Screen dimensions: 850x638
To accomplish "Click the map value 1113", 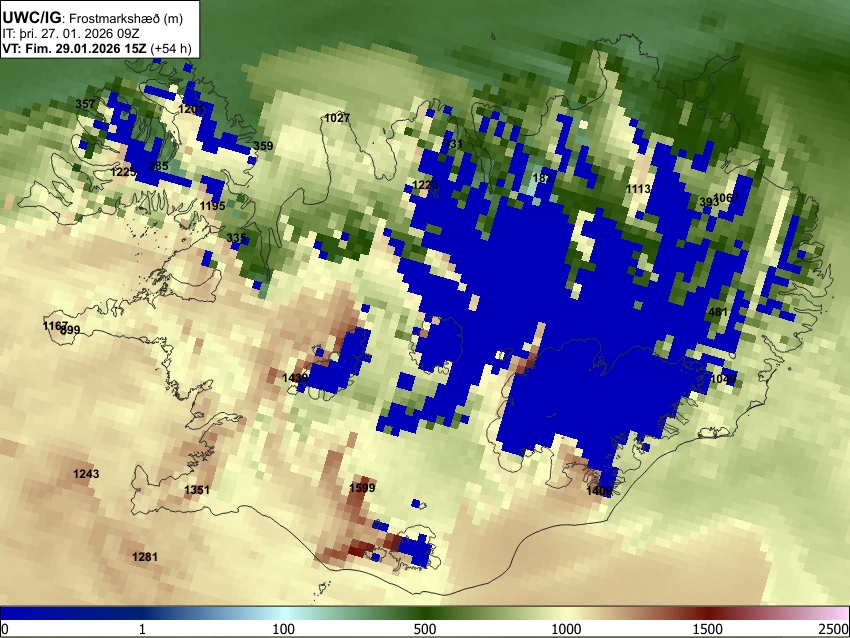I will coord(639,189).
